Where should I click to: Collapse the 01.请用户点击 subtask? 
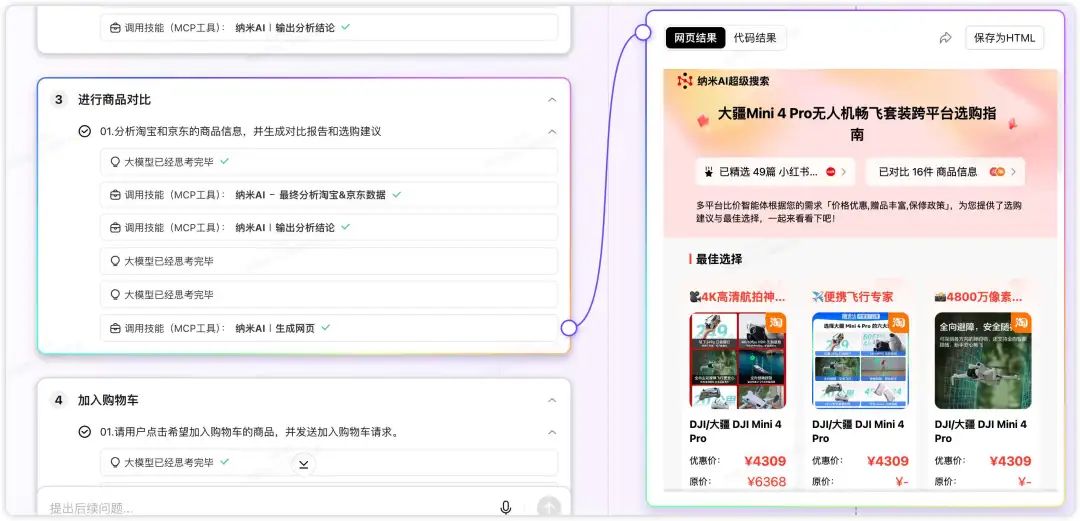click(552, 432)
